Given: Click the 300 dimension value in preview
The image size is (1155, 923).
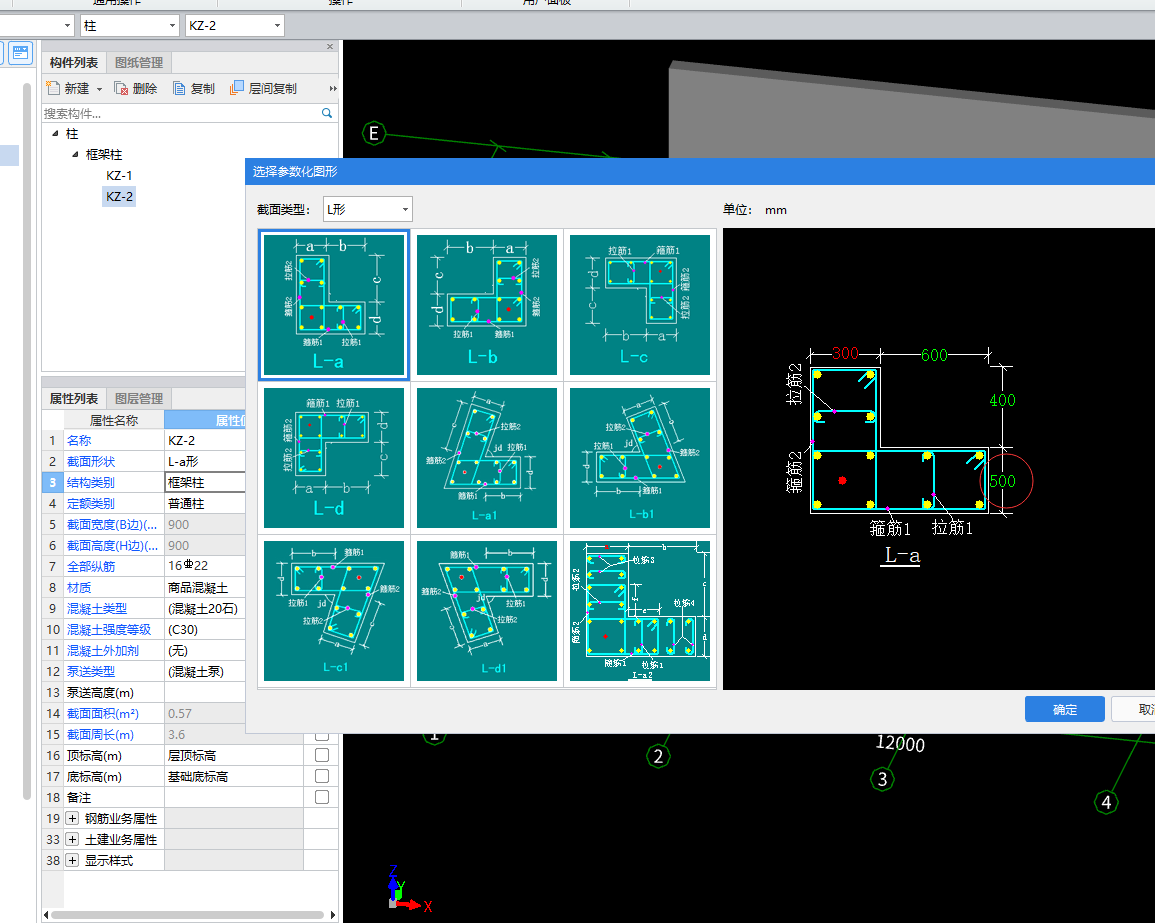Looking at the screenshot, I should coord(845,354).
